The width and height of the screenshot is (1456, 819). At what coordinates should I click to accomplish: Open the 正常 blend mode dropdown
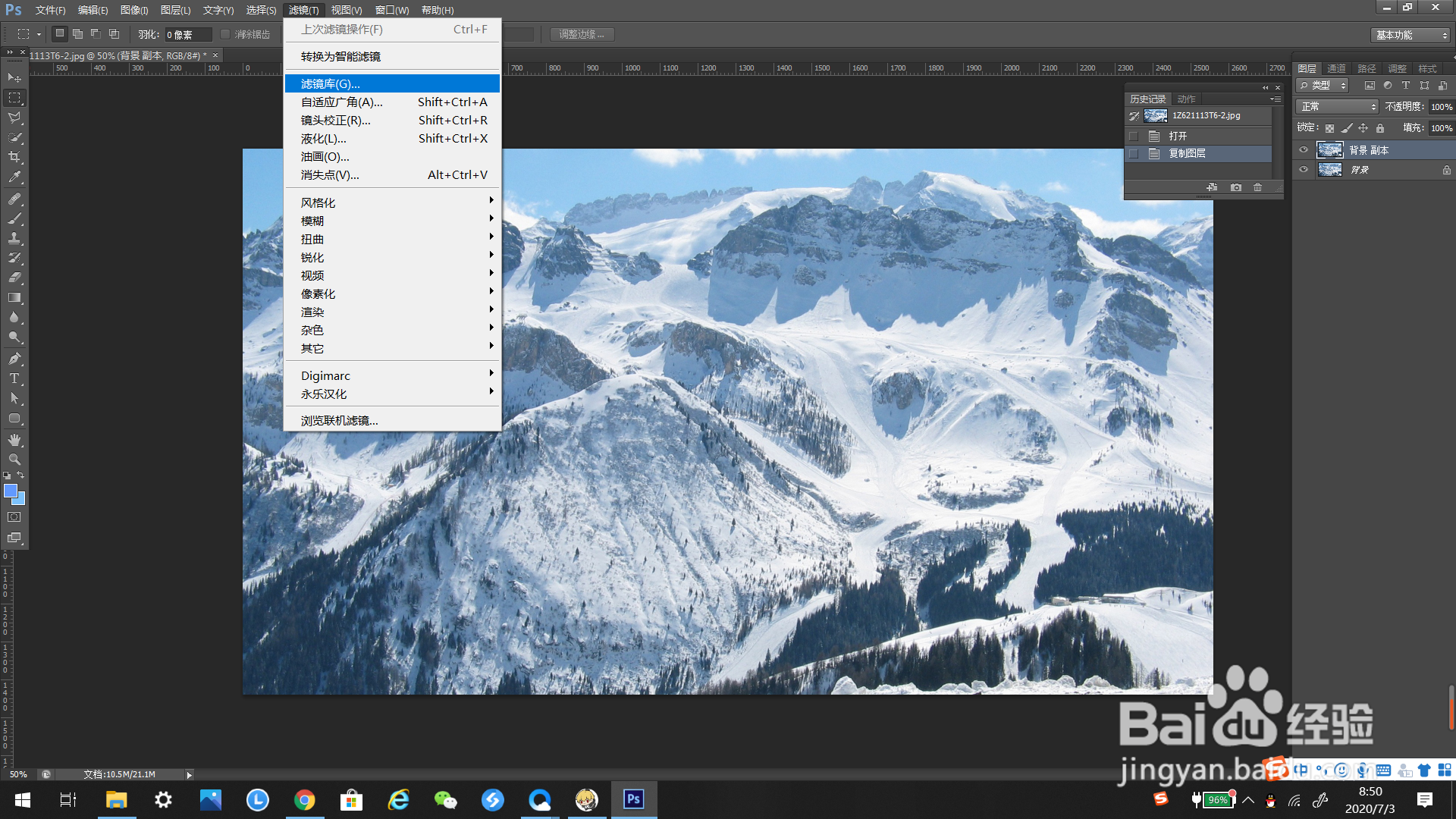(x=1338, y=107)
